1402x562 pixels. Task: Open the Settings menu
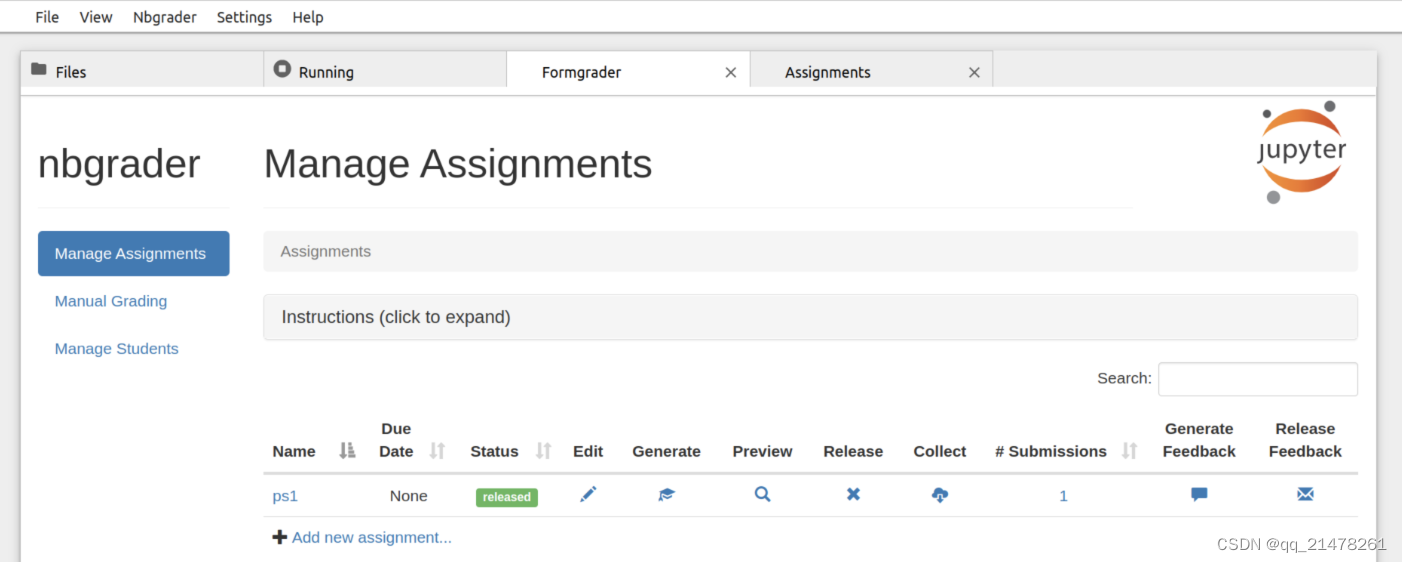pyautogui.click(x=244, y=17)
